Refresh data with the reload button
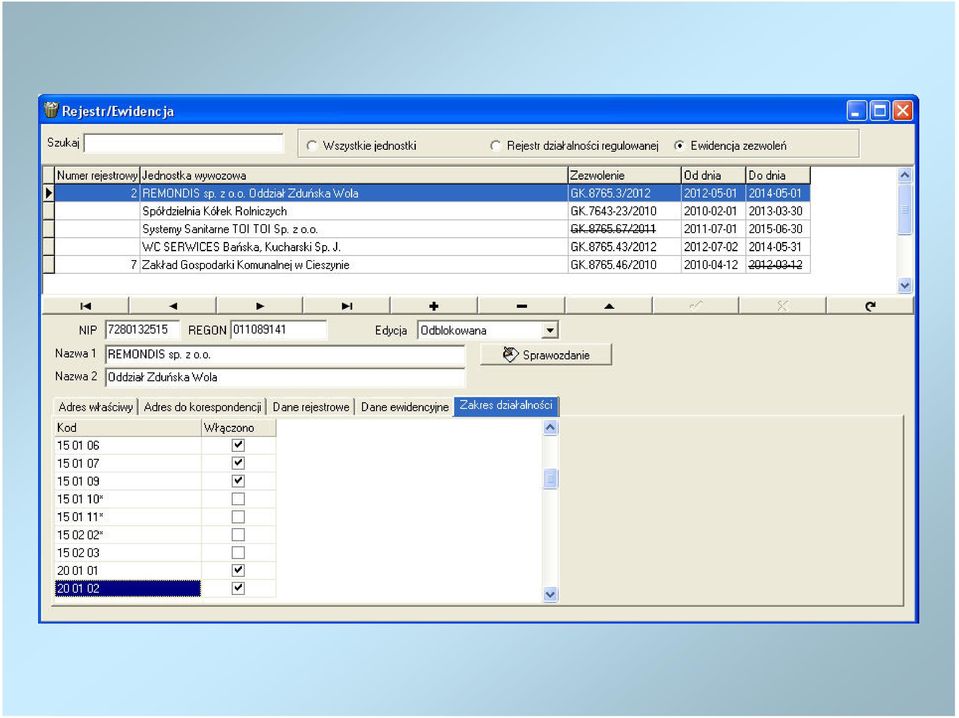The height and width of the screenshot is (718, 959). tap(870, 306)
